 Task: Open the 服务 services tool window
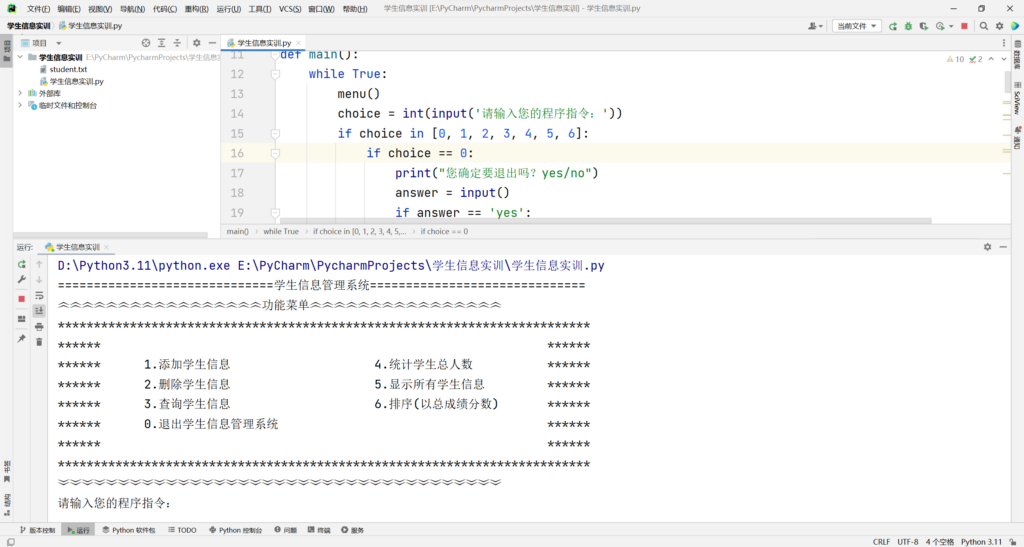pos(353,530)
